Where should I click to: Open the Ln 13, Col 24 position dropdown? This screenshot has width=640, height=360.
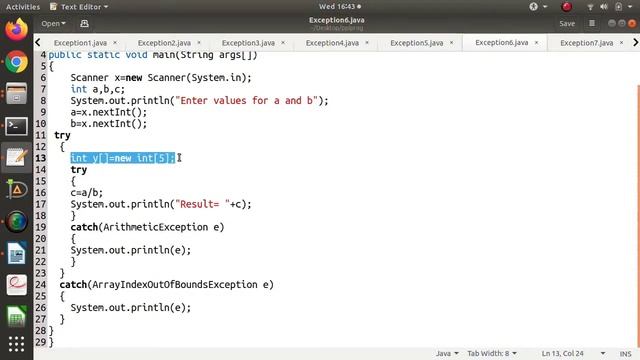(x=573, y=353)
